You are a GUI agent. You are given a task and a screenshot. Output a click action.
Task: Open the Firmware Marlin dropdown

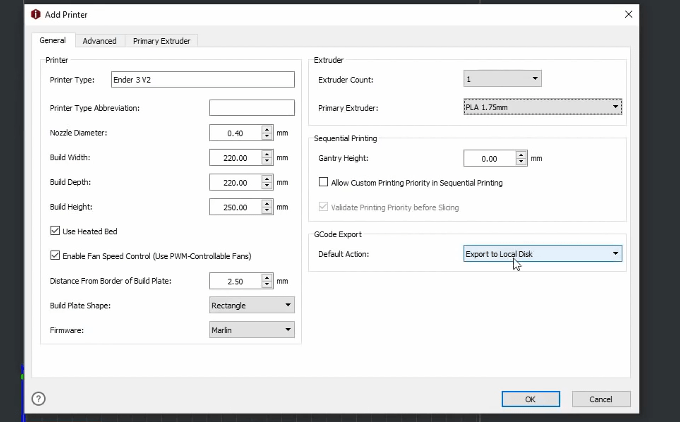[252, 330]
